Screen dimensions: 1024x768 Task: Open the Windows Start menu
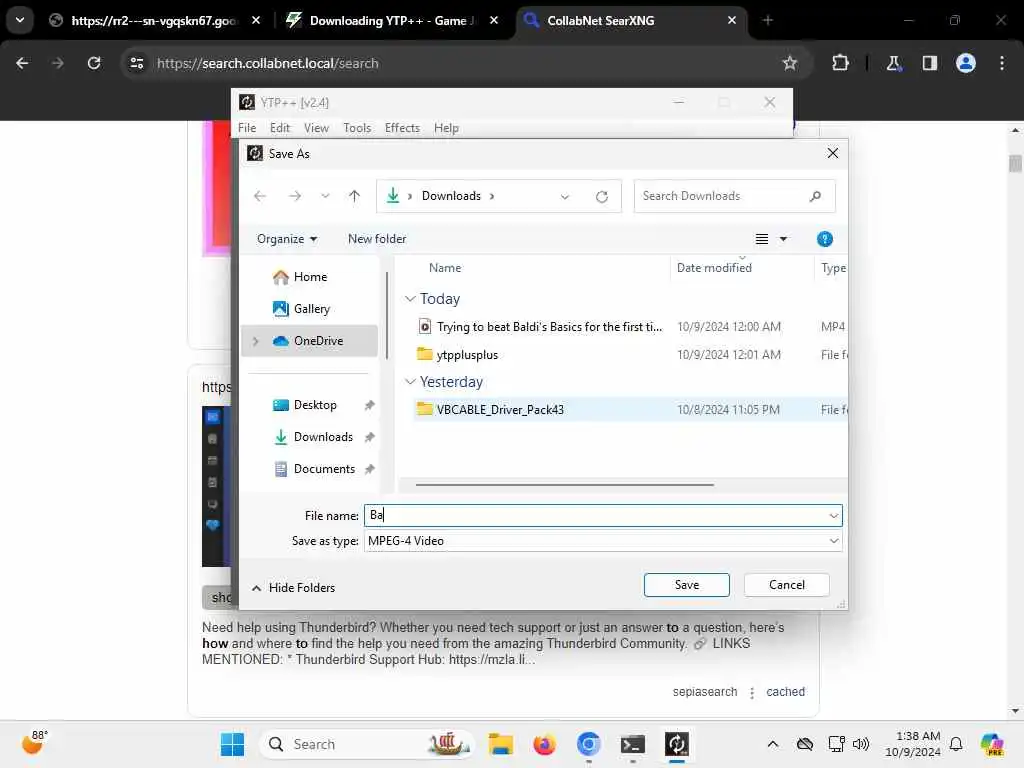click(x=232, y=744)
